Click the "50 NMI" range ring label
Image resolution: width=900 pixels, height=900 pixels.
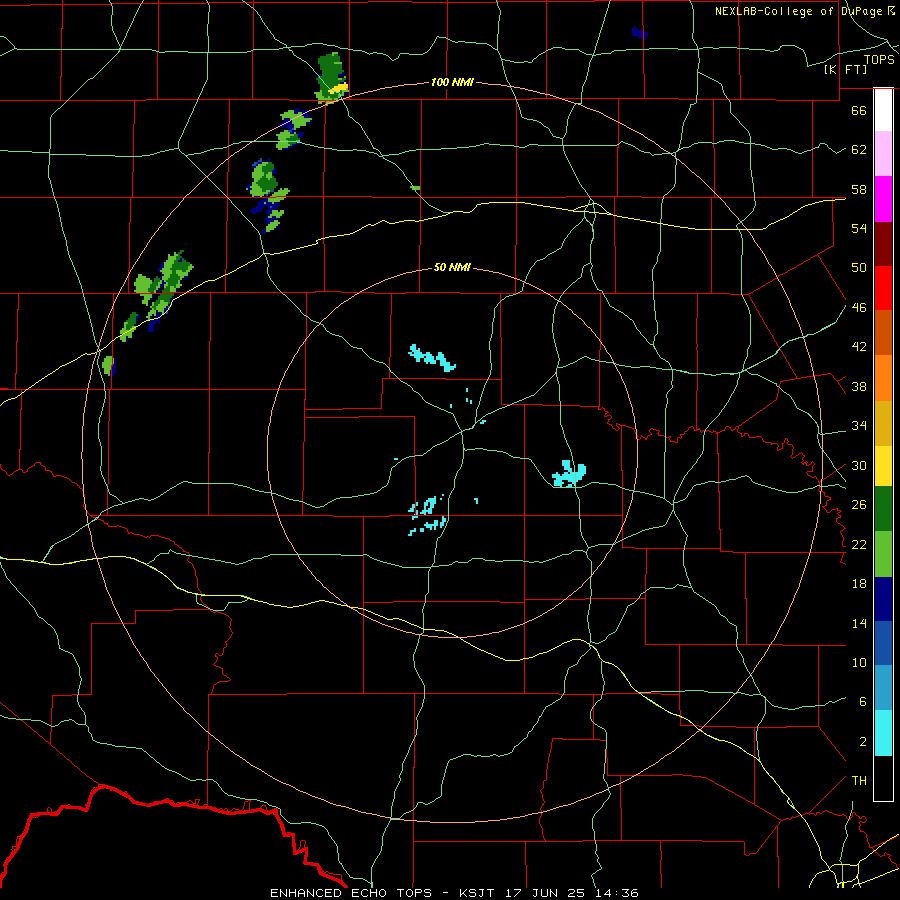tap(452, 267)
